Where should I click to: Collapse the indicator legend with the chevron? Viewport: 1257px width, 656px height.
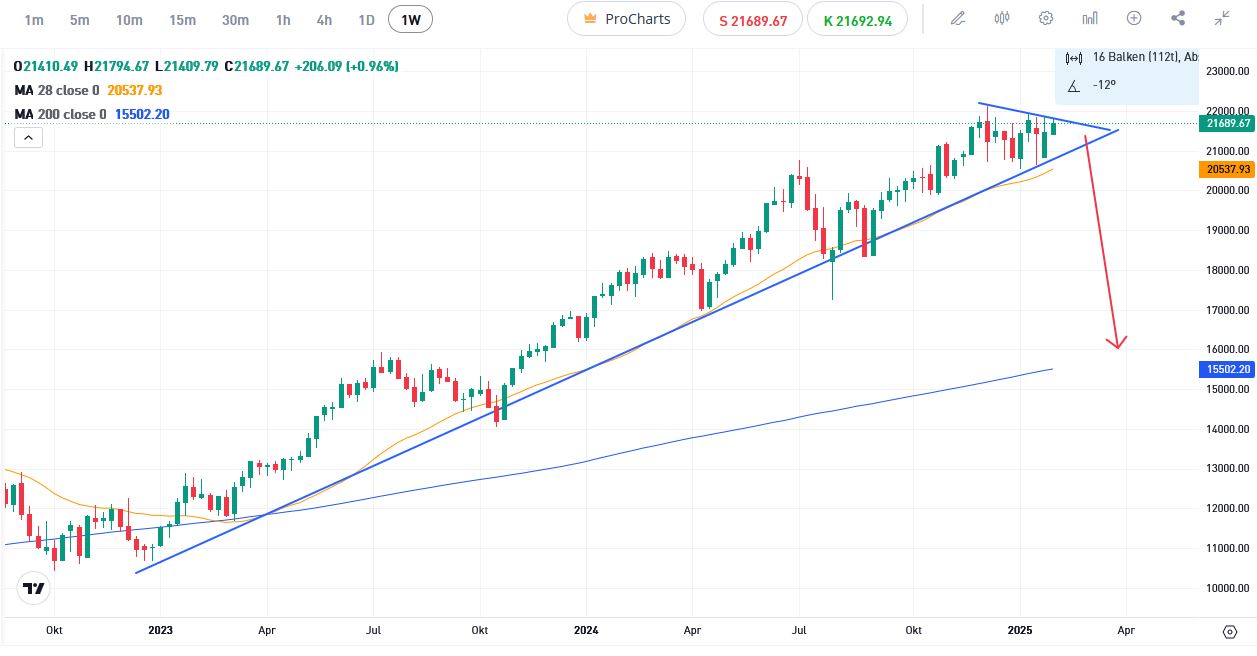coord(28,137)
